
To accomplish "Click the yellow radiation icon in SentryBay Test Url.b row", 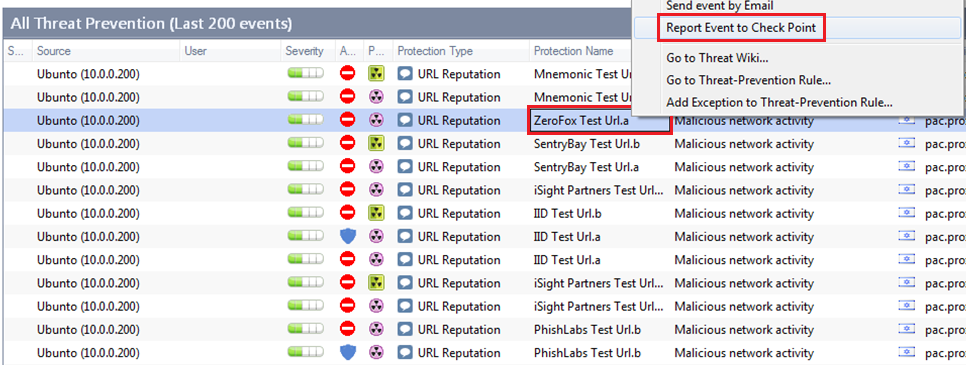I will click(x=376, y=144).
